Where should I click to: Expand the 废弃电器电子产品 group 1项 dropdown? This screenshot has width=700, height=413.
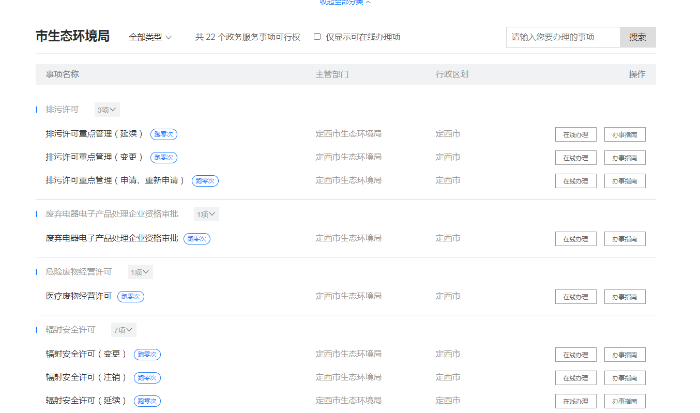(x=207, y=214)
